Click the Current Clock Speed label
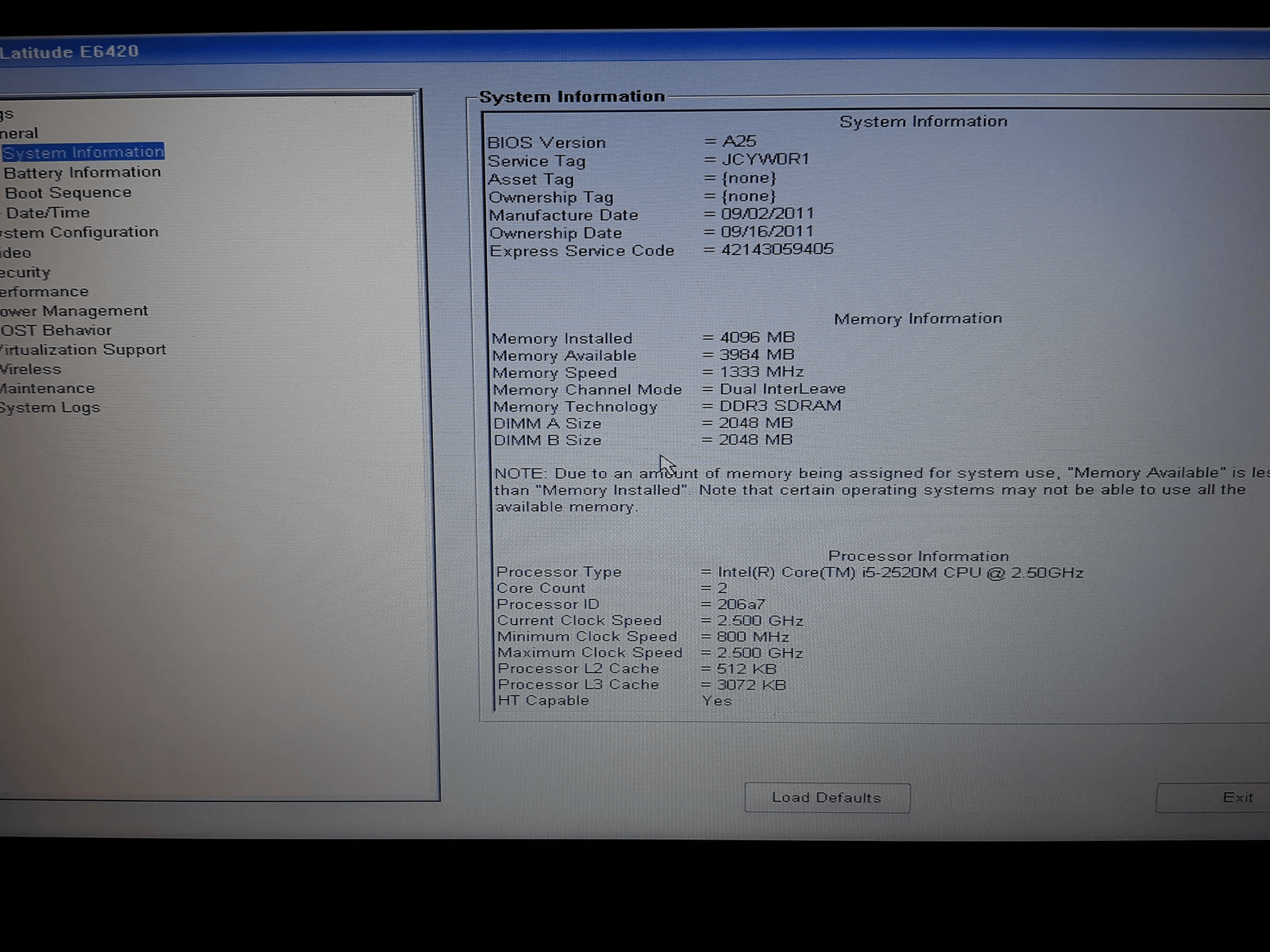 click(579, 620)
